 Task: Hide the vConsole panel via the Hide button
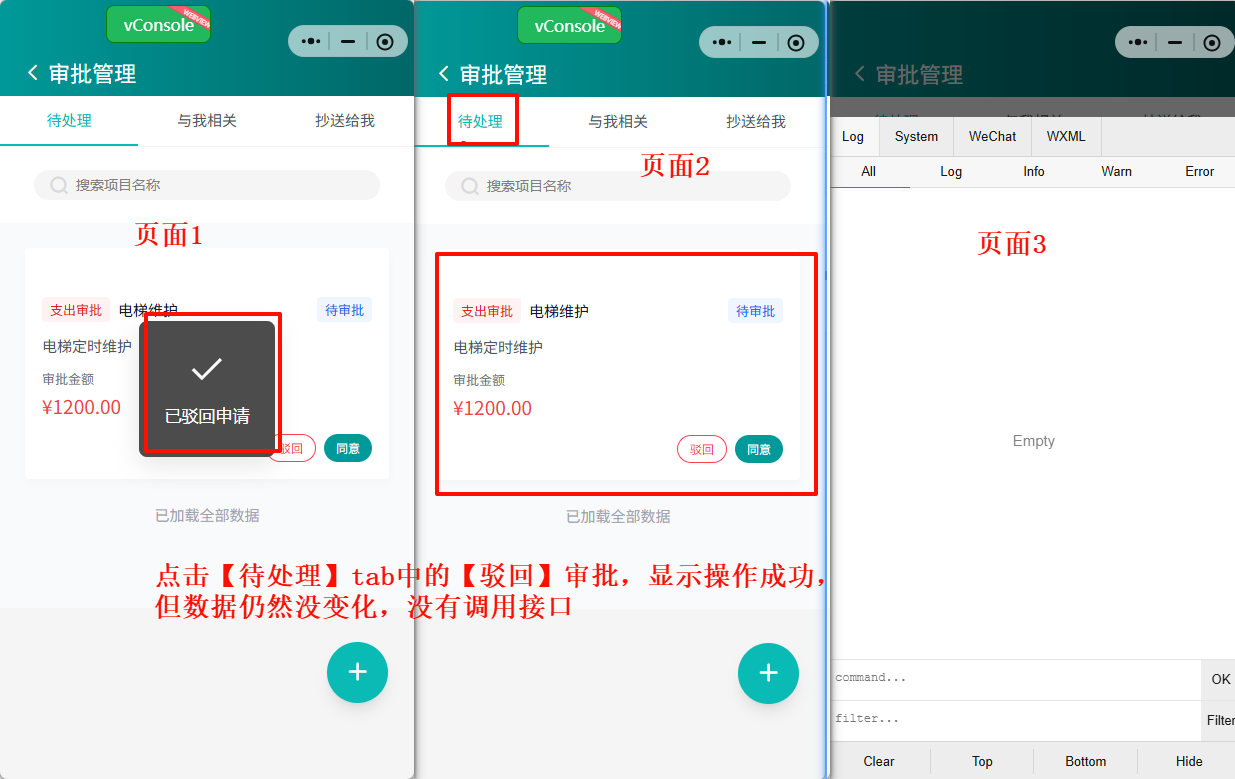tap(1189, 761)
